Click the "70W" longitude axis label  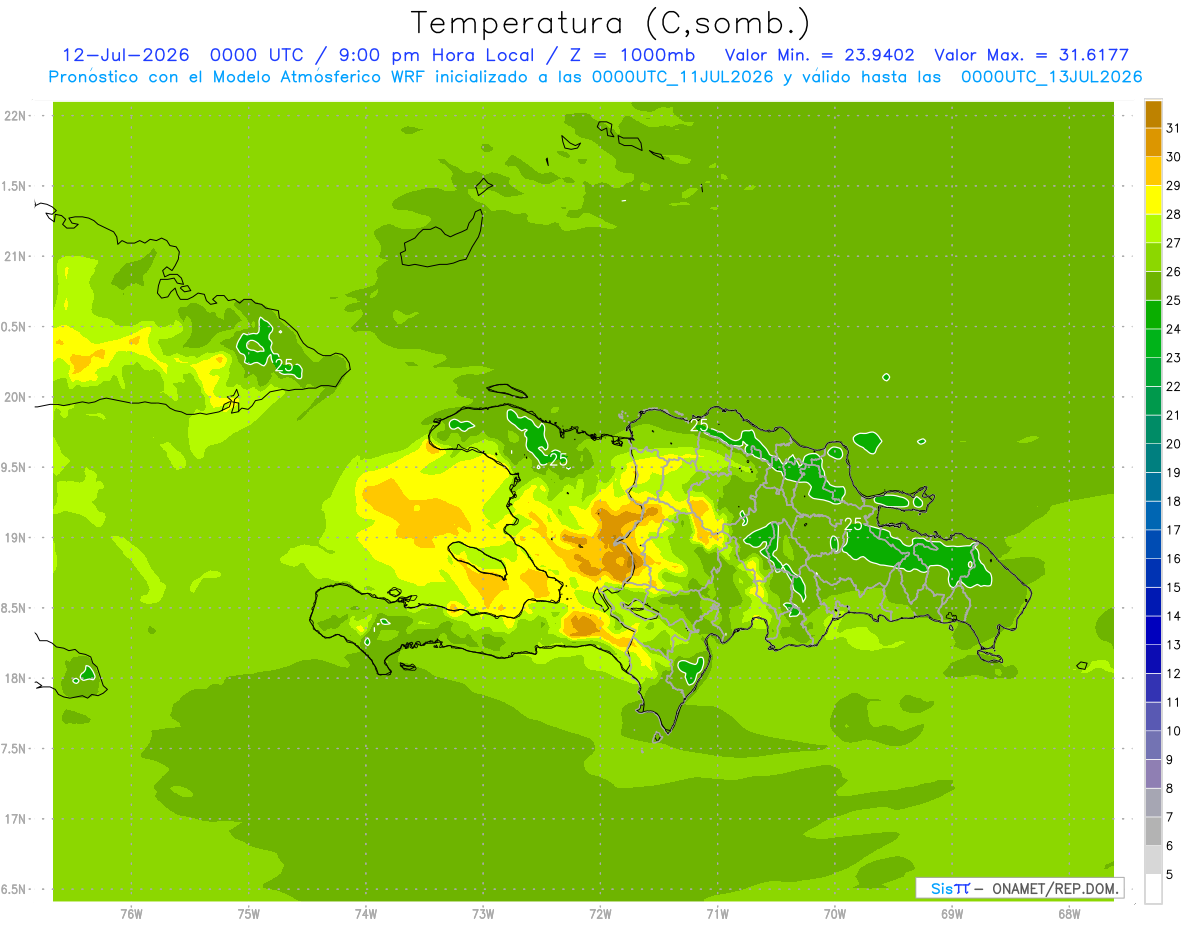point(834,914)
